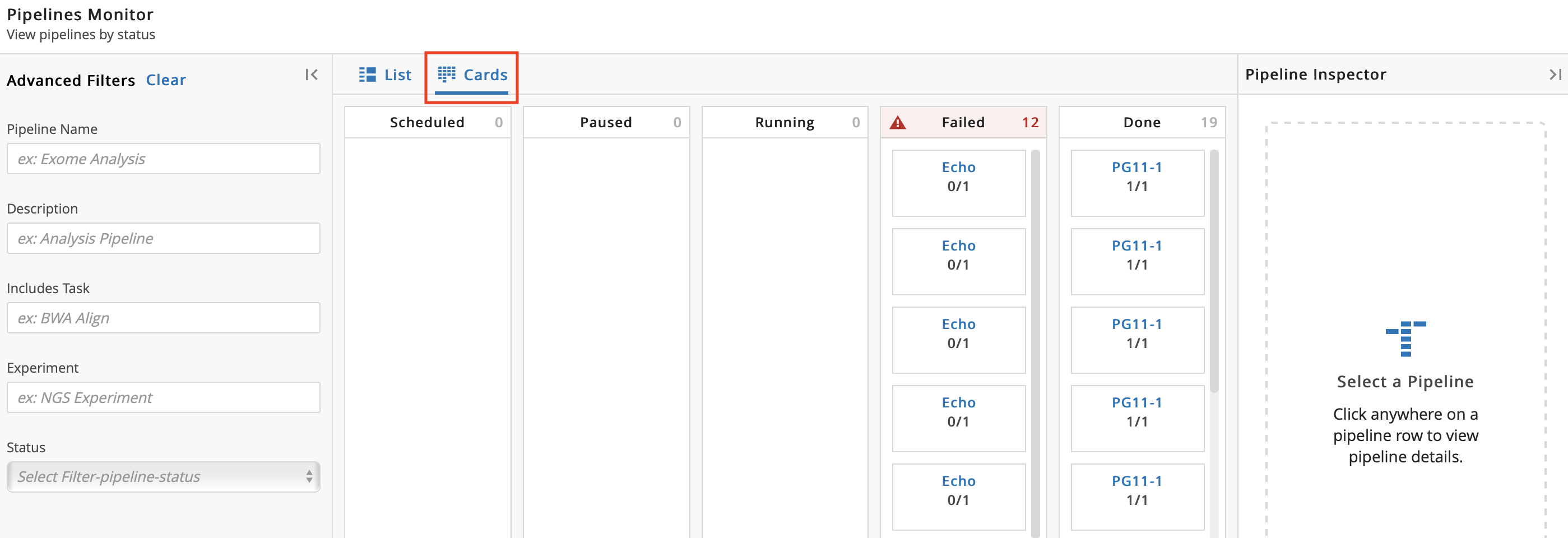1568x538 pixels.
Task: Click the Paused column header
Action: pyautogui.click(x=606, y=122)
